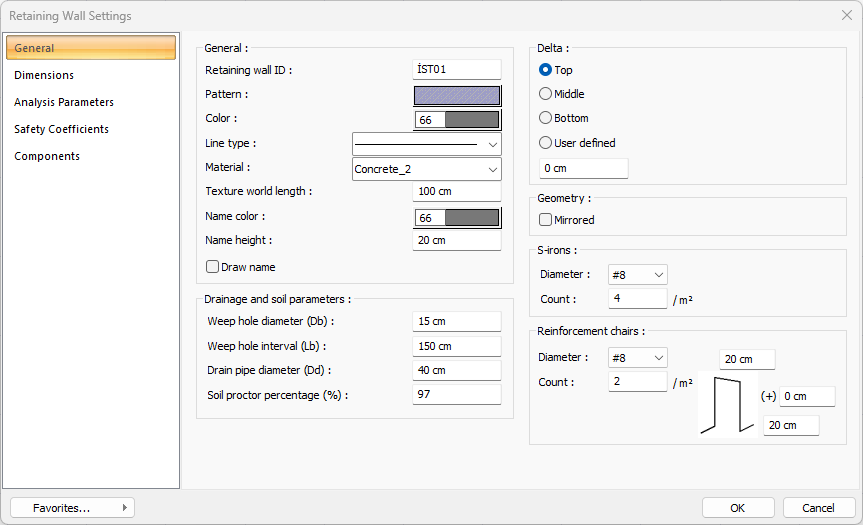
Task: Go to Safety Coefficients page
Action: (x=61, y=129)
